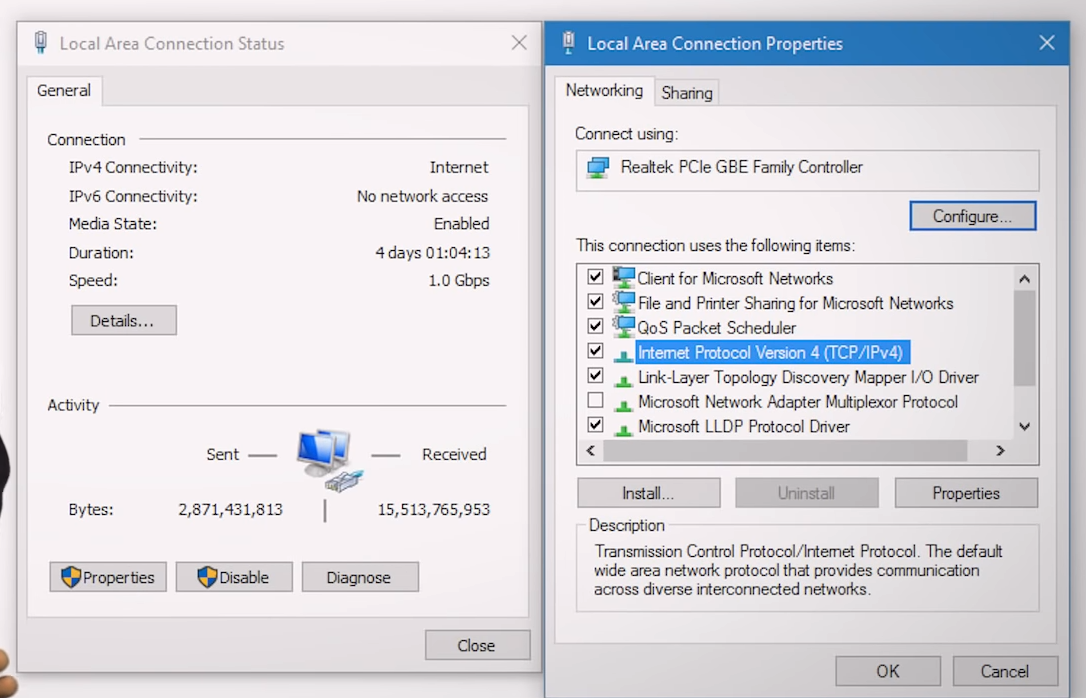
Task: Click the Client for Microsoft Networks icon
Action: (623, 278)
